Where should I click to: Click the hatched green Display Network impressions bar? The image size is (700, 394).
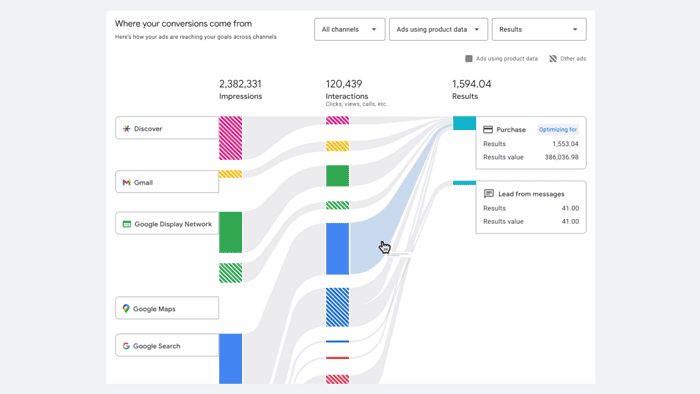(x=230, y=273)
